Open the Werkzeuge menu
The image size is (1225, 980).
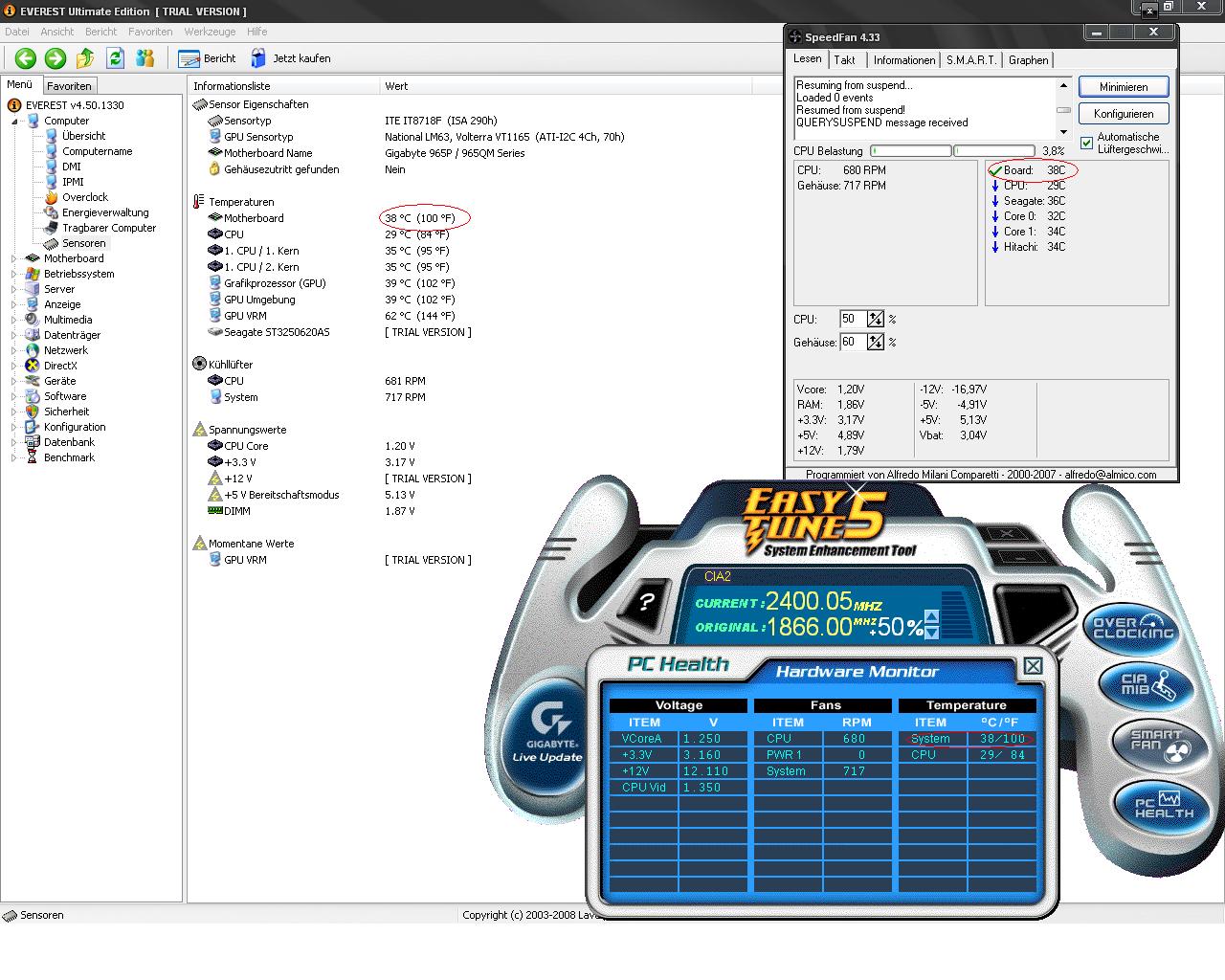point(211,32)
